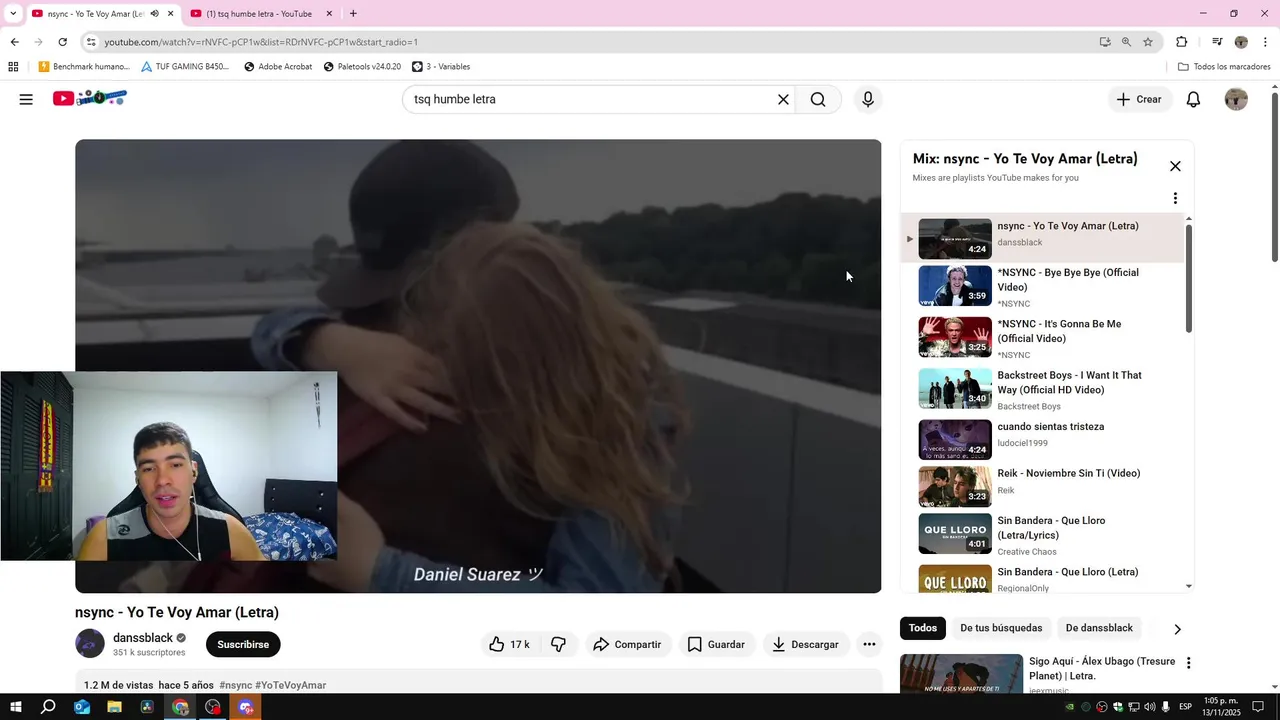This screenshot has width=1280, height=720.
Task: Click the Mix playlist scrollbar
Action: click(x=1188, y=279)
